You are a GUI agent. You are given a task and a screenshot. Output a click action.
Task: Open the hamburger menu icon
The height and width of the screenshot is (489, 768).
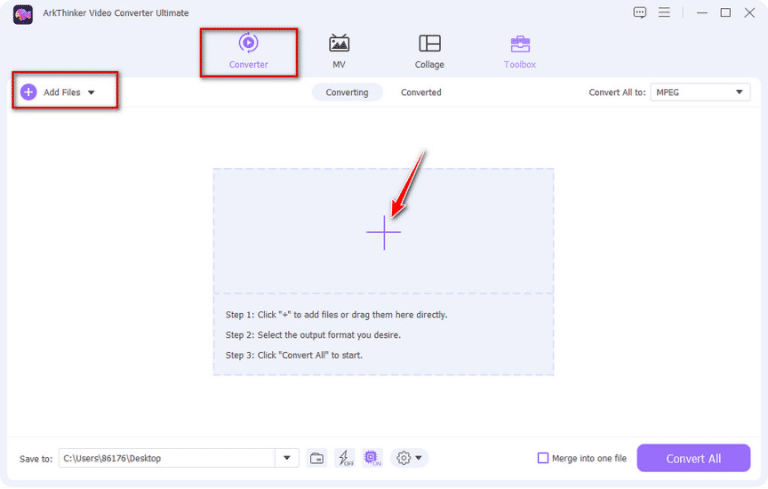(664, 12)
